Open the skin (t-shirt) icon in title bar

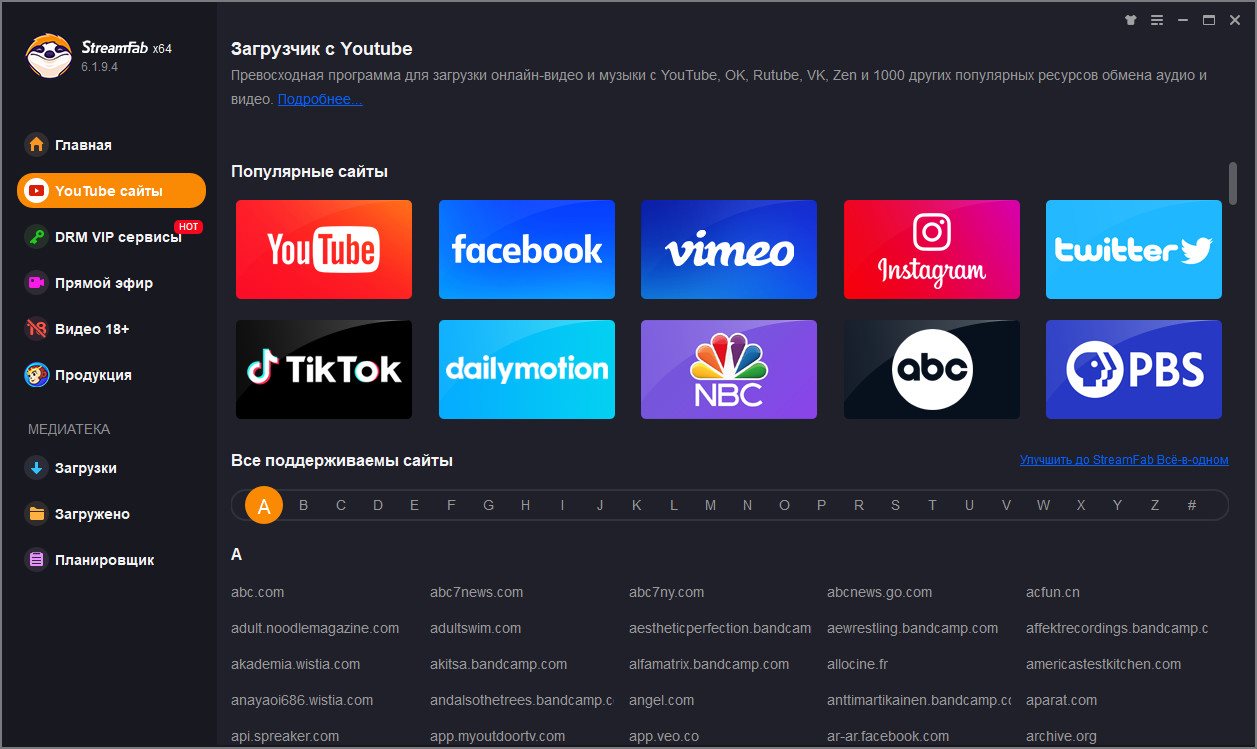1130,20
